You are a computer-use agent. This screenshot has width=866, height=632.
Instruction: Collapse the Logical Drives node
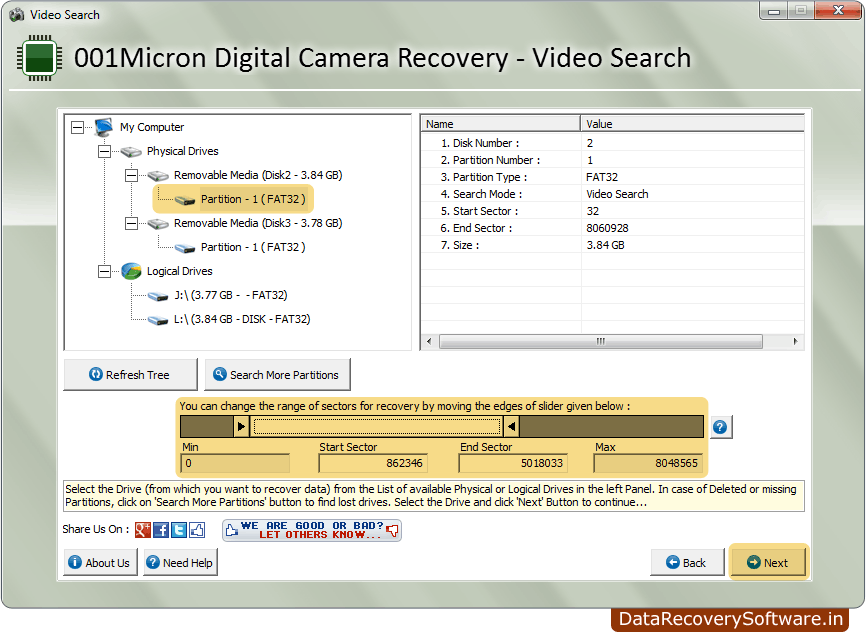(104, 271)
